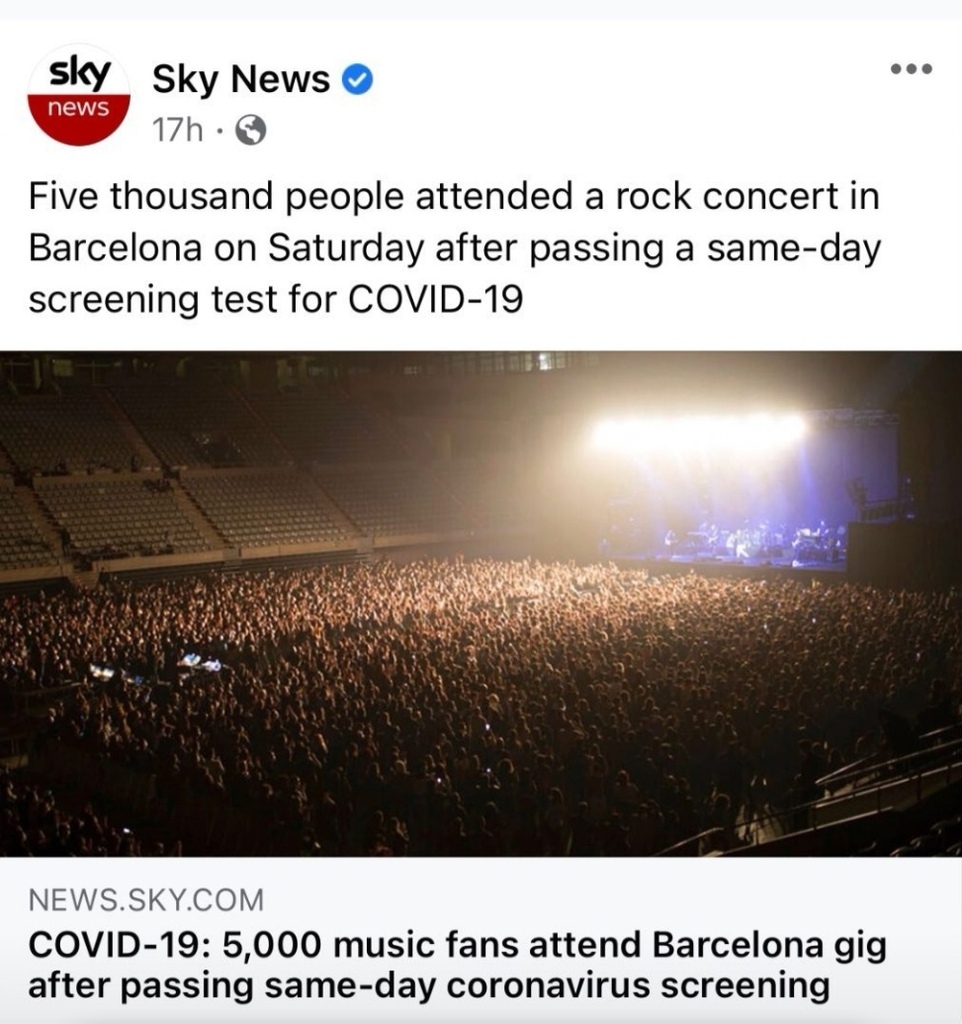The height and width of the screenshot is (1024, 962).
Task: Select the caption text about five thousand people
Action: (x=455, y=248)
